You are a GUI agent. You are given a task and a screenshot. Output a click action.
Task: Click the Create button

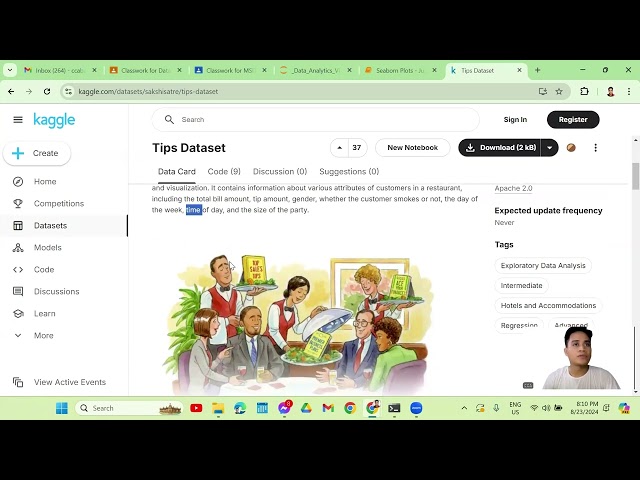tap(37, 153)
